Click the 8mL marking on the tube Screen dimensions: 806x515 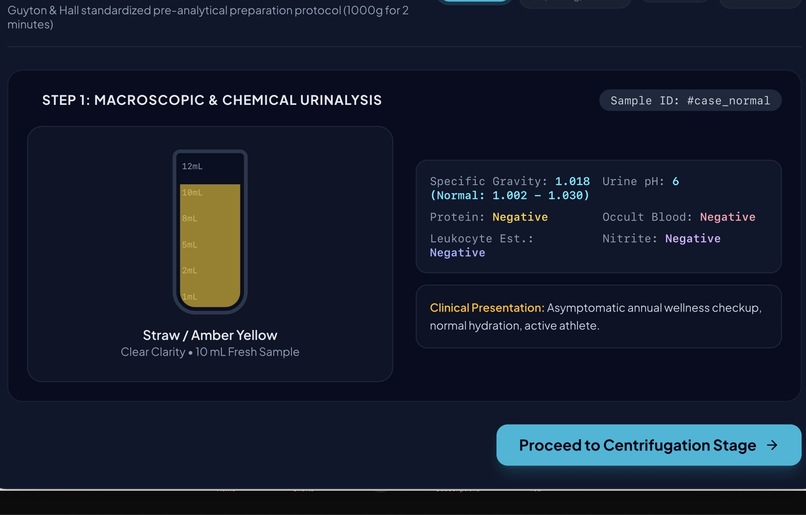tap(189, 218)
